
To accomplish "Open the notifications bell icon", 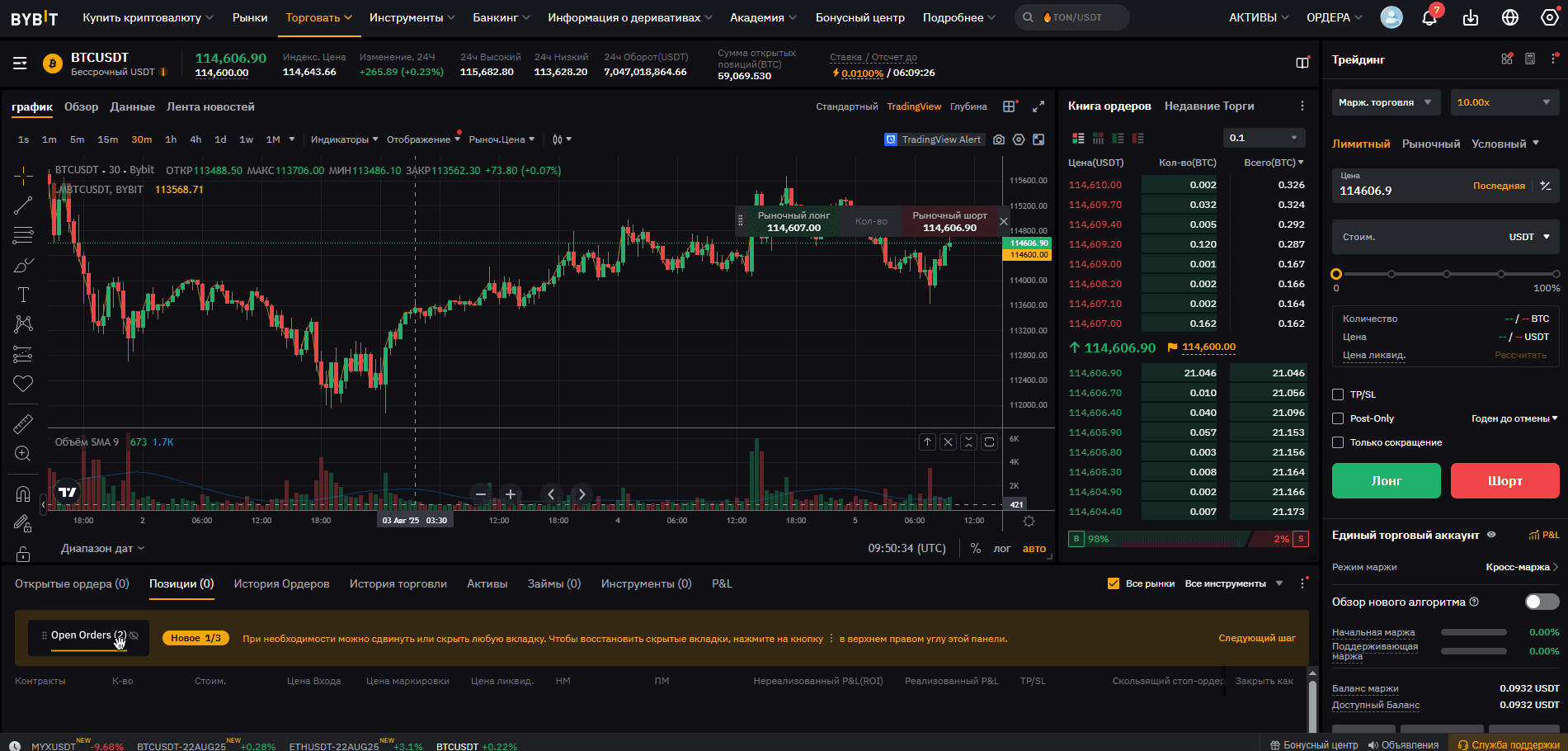I will [x=1429, y=17].
